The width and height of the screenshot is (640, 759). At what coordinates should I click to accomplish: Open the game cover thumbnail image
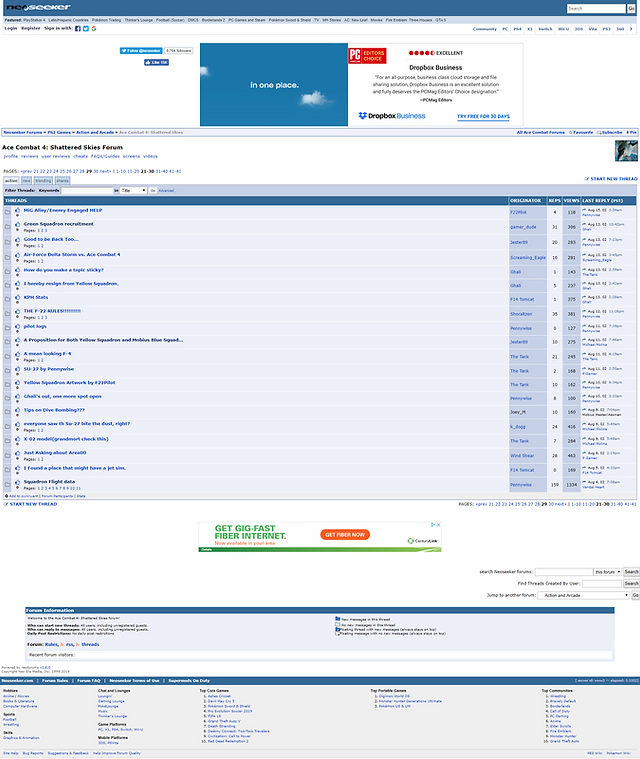[626, 151]
